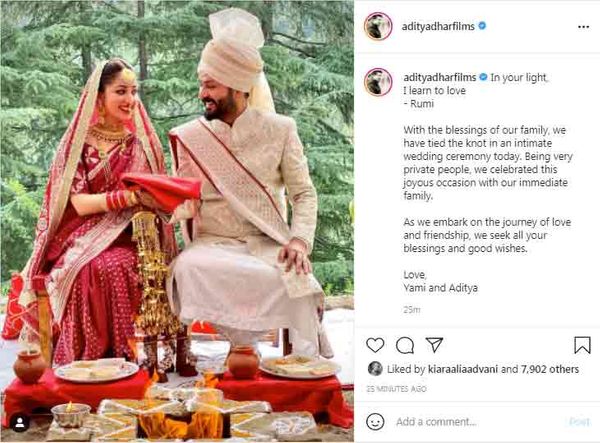Viewport: 600px width, 443px height.
Task: Open adityadharfilms username link in header
Action: coord(438,26)
